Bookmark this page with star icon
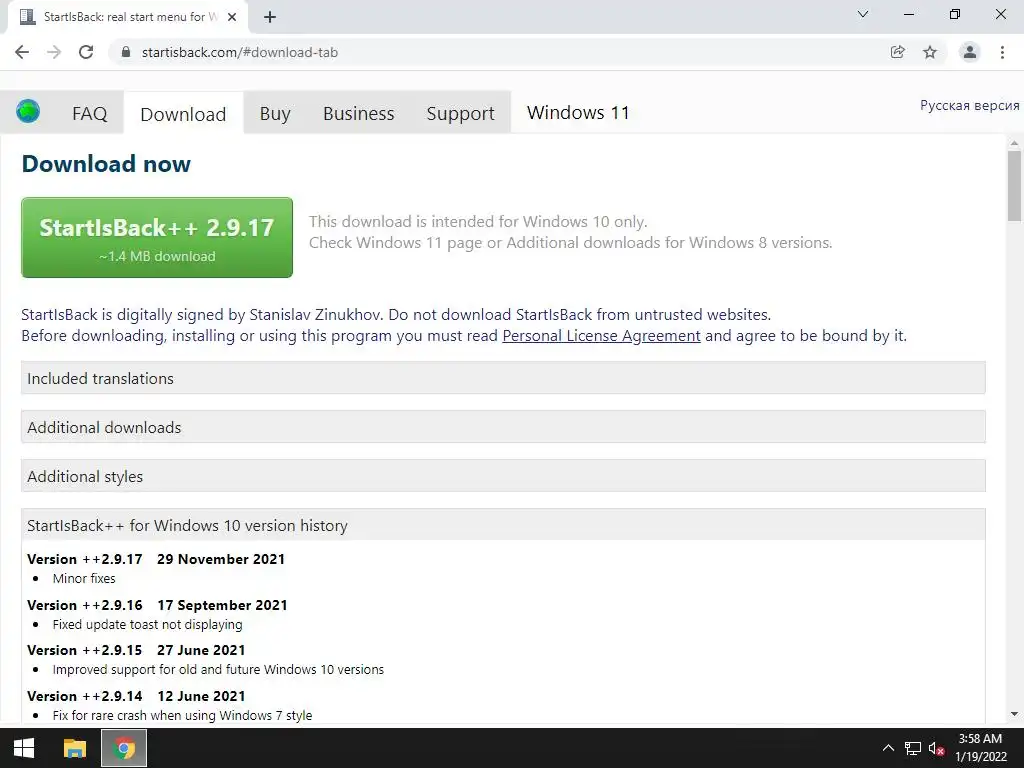The height and width of the screenshot is (768, 1024). pos(930,52)
